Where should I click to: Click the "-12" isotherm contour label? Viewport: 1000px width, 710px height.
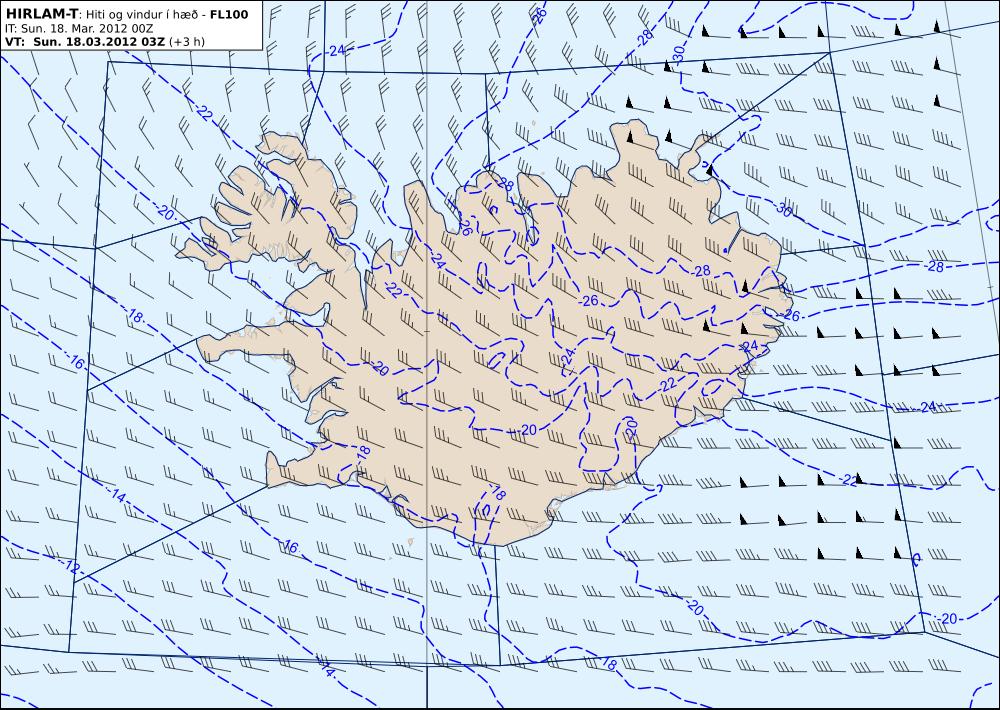click(71, 565)
